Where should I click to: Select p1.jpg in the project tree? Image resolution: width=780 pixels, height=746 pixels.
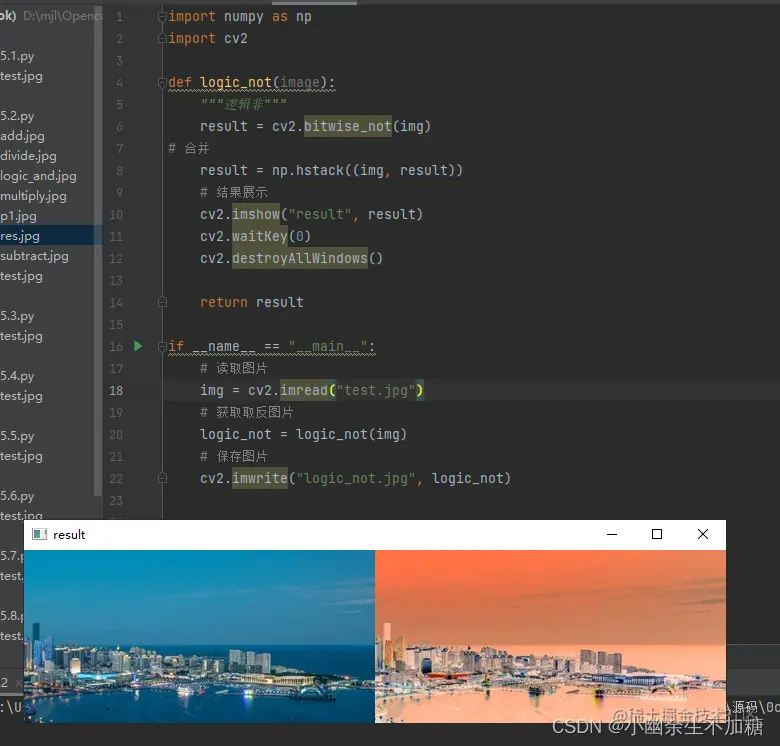tap(18, 216)
